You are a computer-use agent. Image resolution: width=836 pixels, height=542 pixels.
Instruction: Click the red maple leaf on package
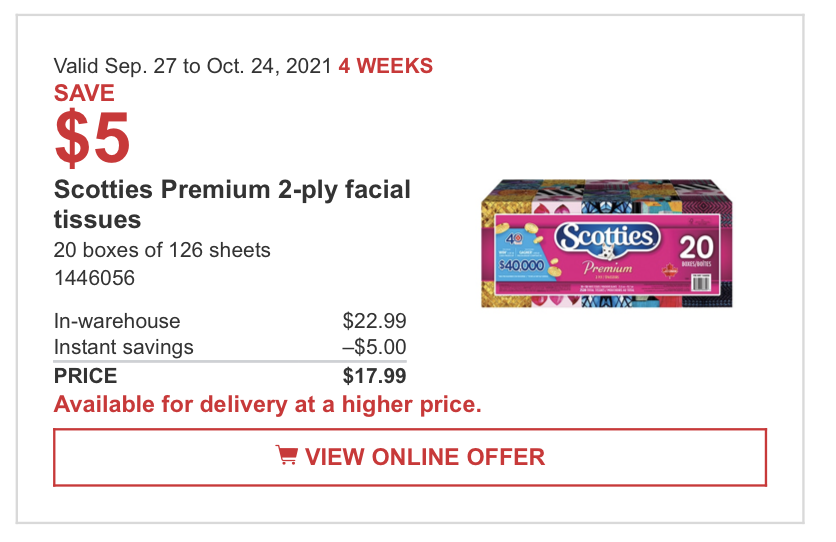(670, 271)
